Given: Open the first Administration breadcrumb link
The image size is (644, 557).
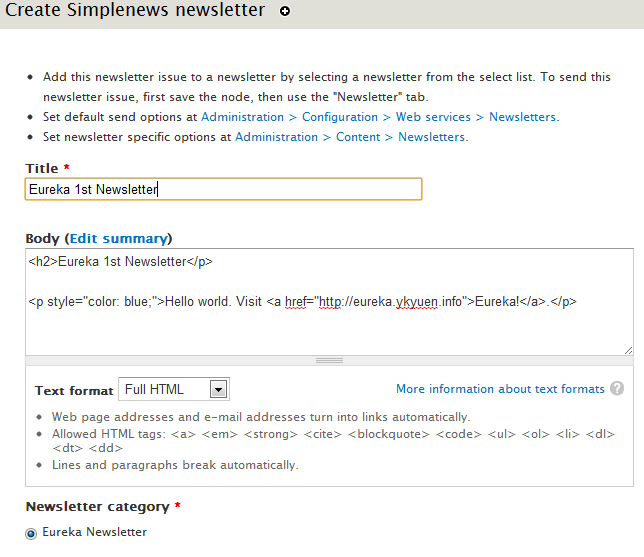Looking at the screenshot, I should [x=242, y=117].
